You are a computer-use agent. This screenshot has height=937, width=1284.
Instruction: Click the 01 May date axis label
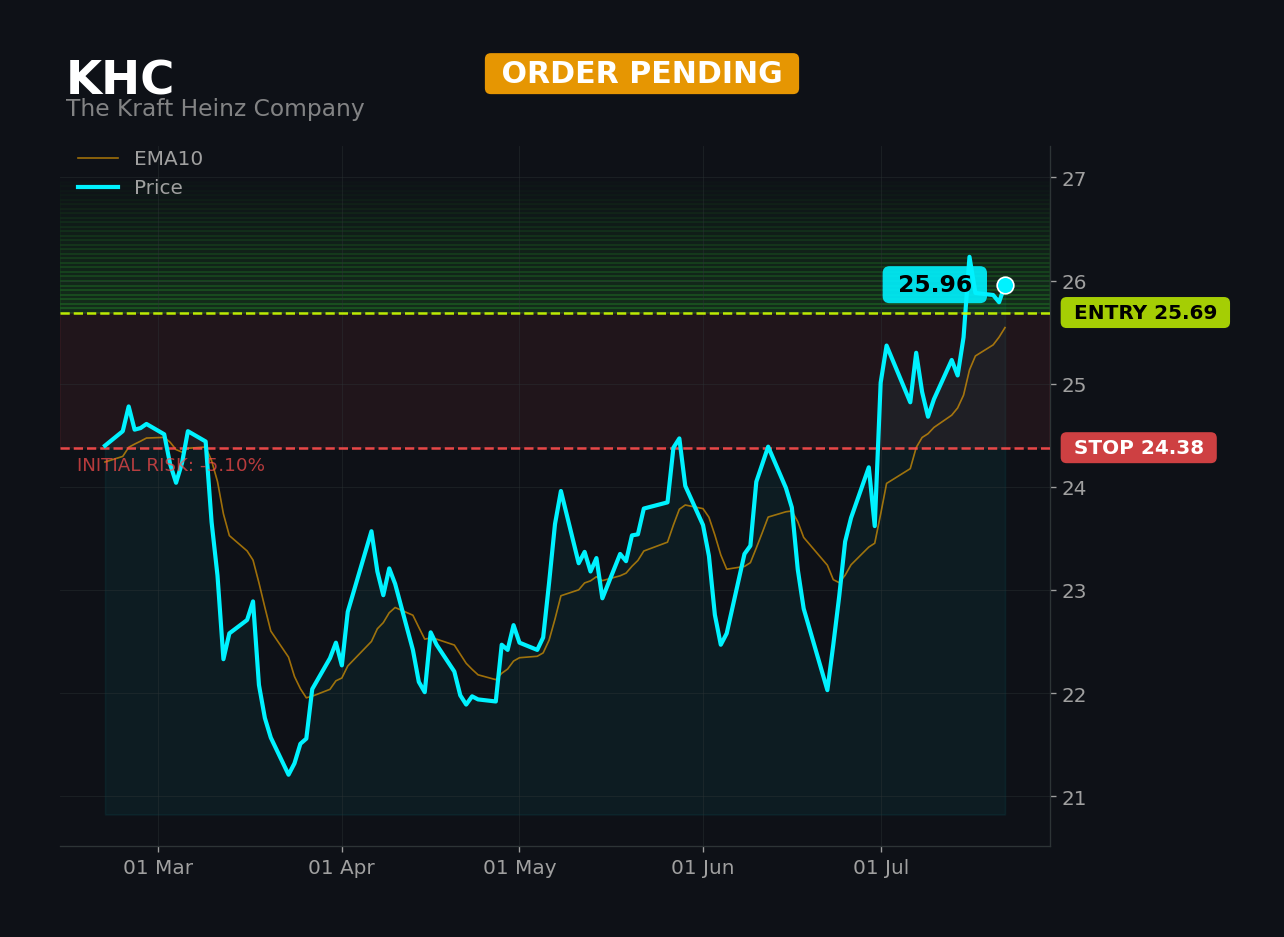(x=519, y=868)
